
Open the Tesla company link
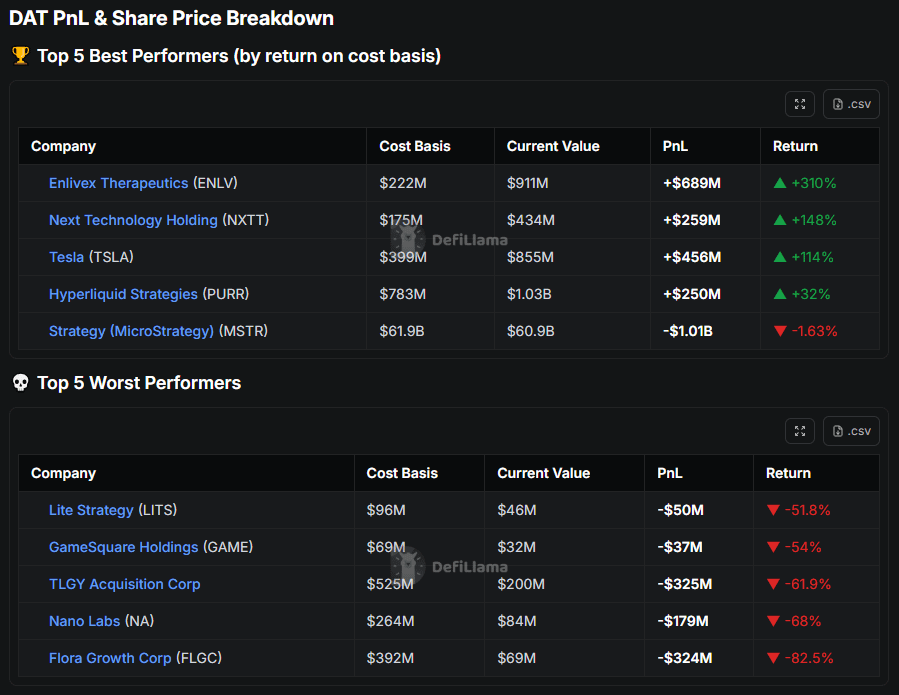[67, 257]
